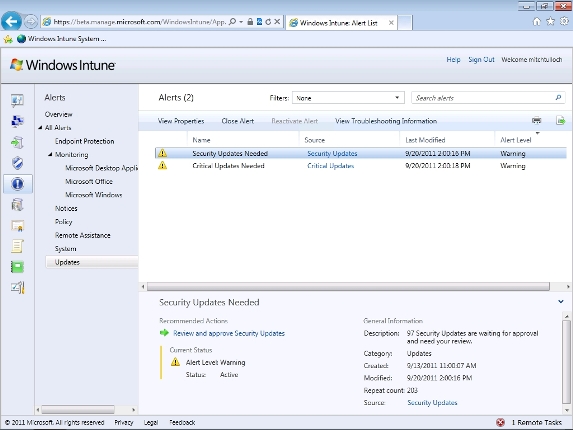Screen dimensions: 573x430
Task: Click the export list icon
Action: (x=561, y=120)
